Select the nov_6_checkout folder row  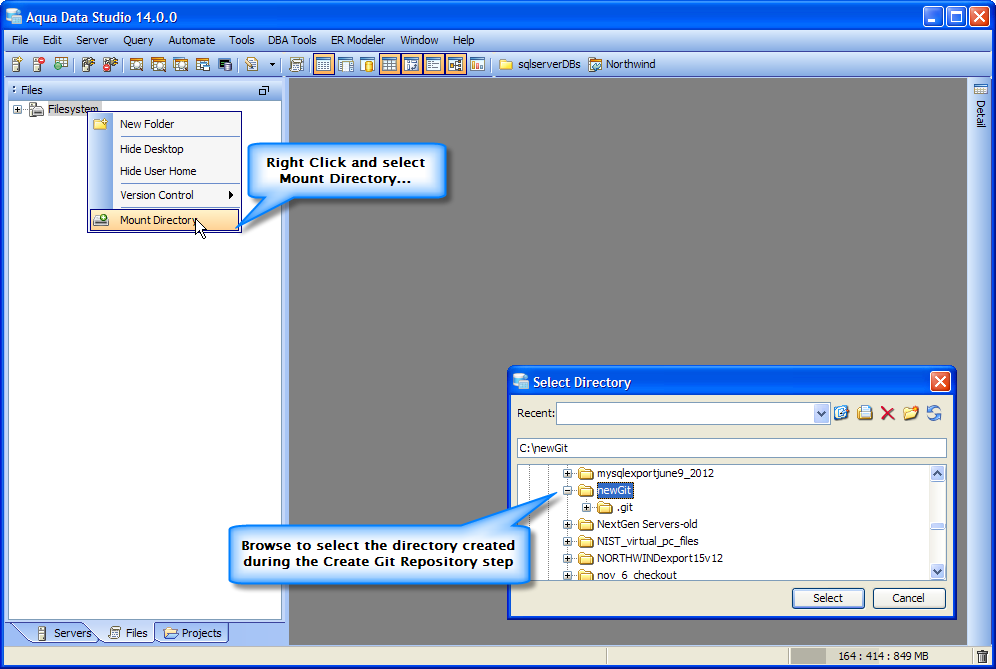(x=636, y=575)
